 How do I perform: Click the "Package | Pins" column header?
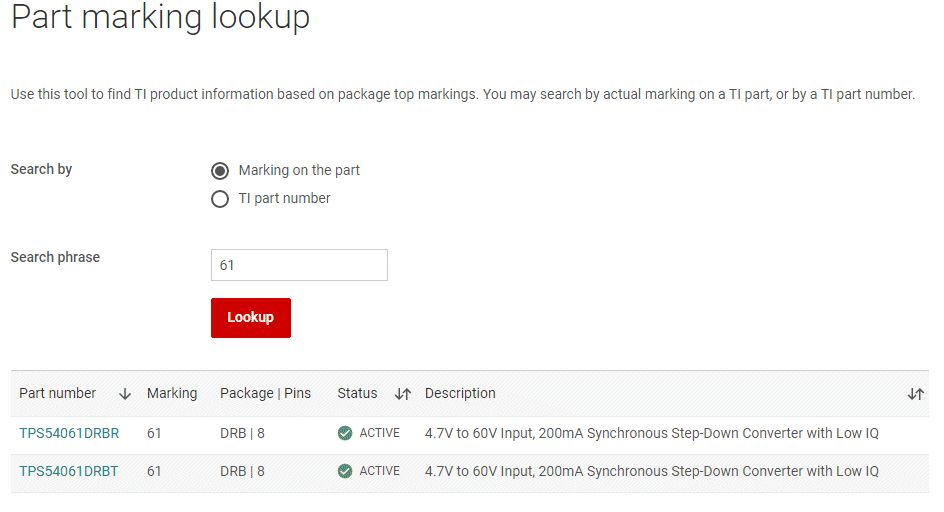(265, 393)
